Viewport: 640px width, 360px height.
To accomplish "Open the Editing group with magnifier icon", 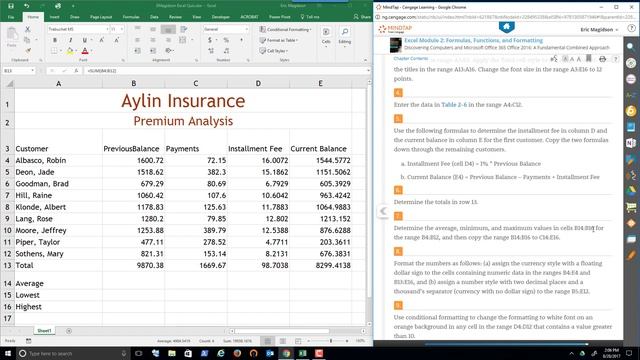I will point(344,36).
